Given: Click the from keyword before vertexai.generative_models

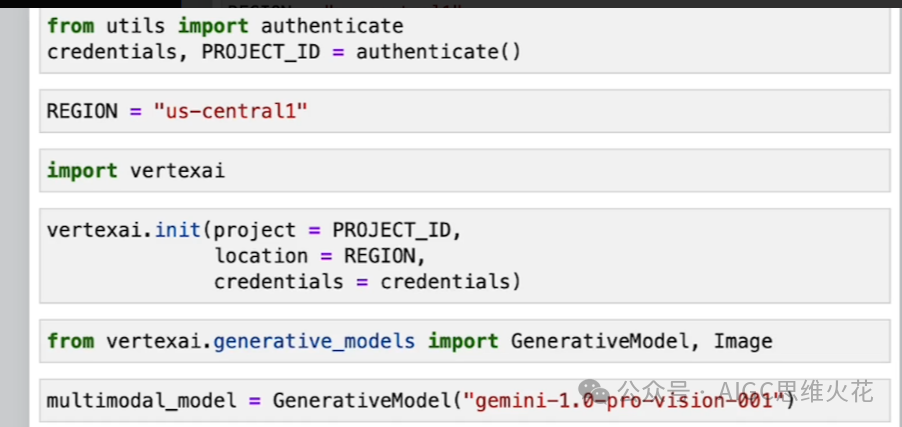Looking at the screenshot, I should click(70, 341).
